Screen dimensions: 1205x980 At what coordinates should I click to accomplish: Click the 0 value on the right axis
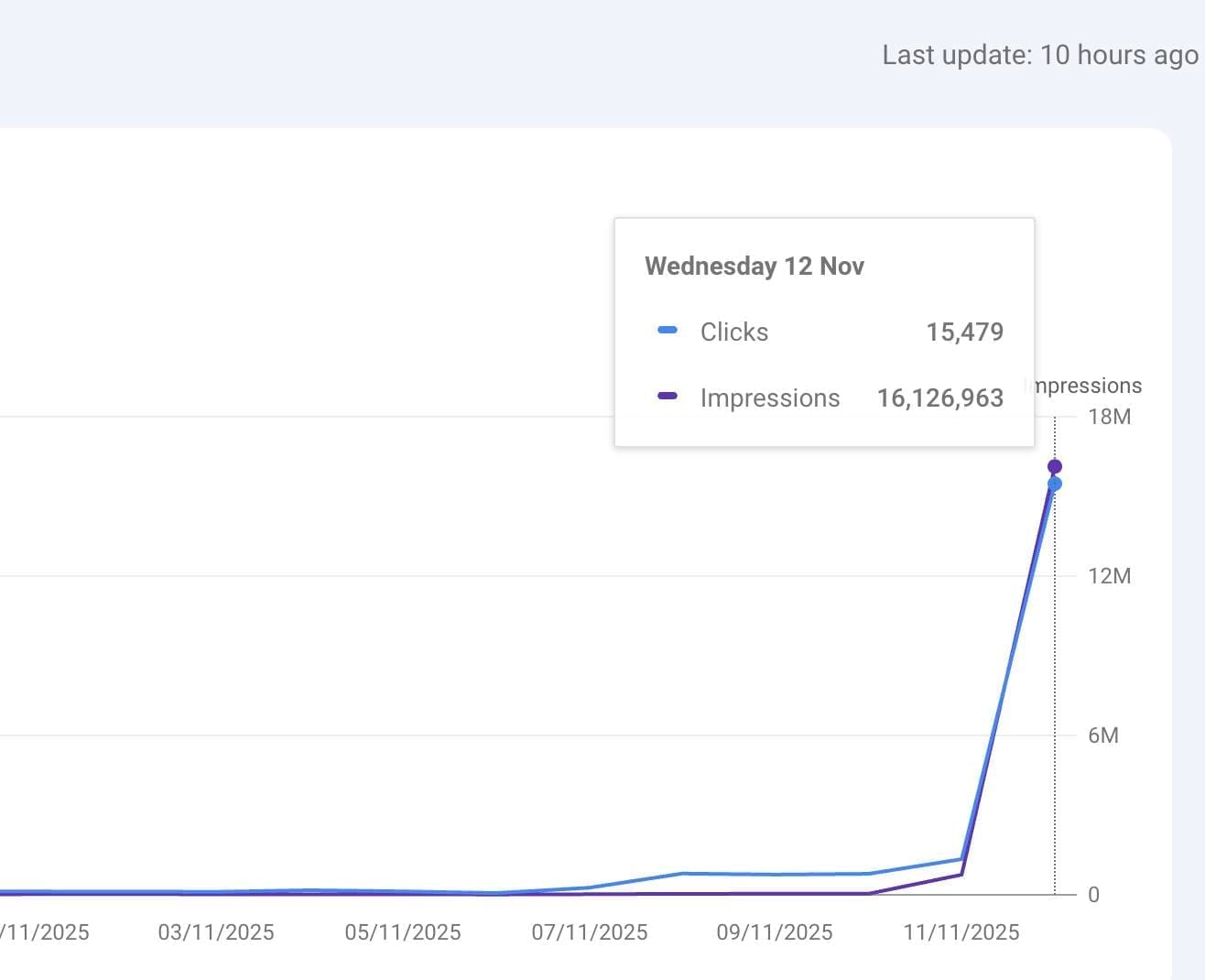pos(1093,895)
